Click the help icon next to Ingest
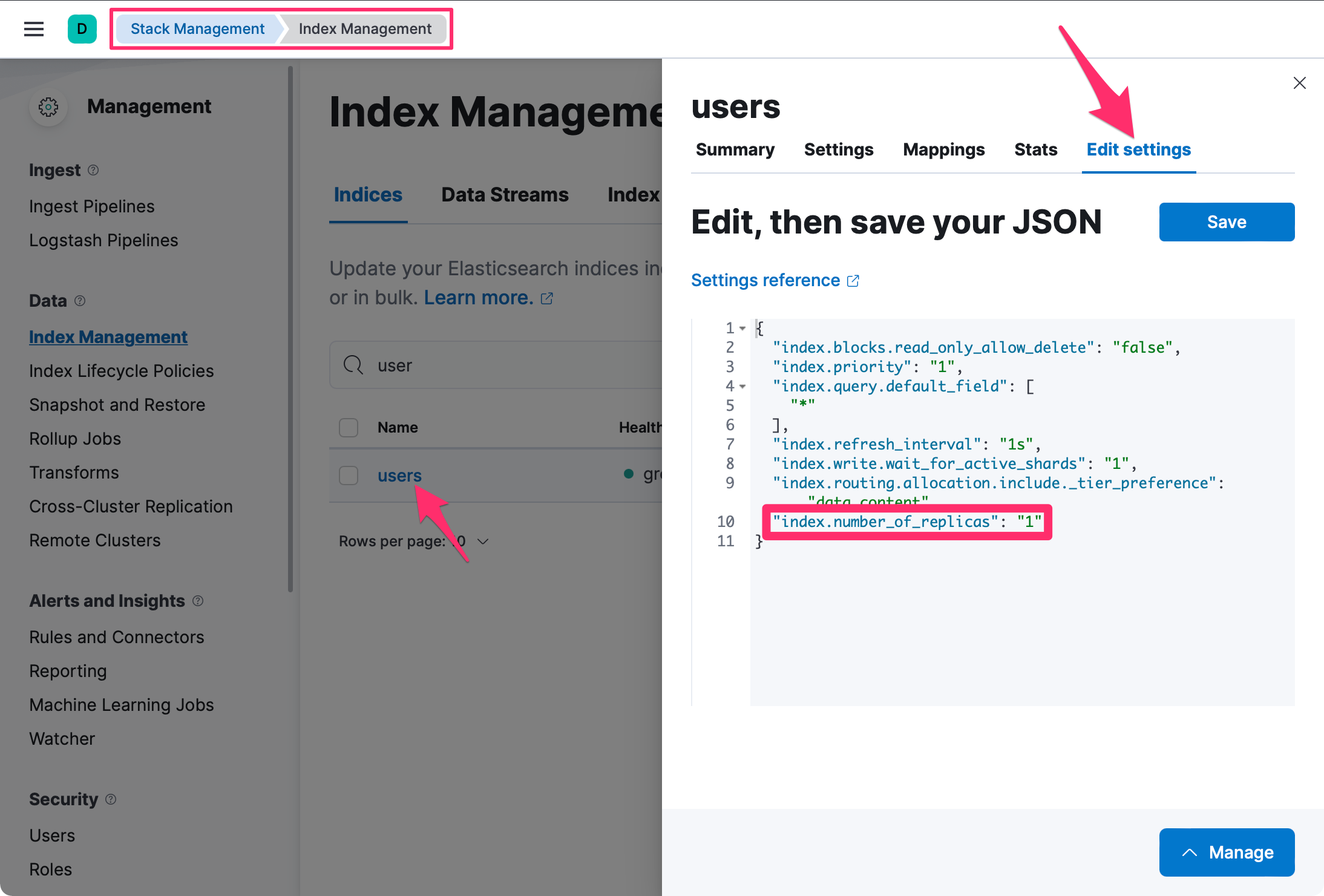Viewport: 1324px width, 896px height. 94,170
